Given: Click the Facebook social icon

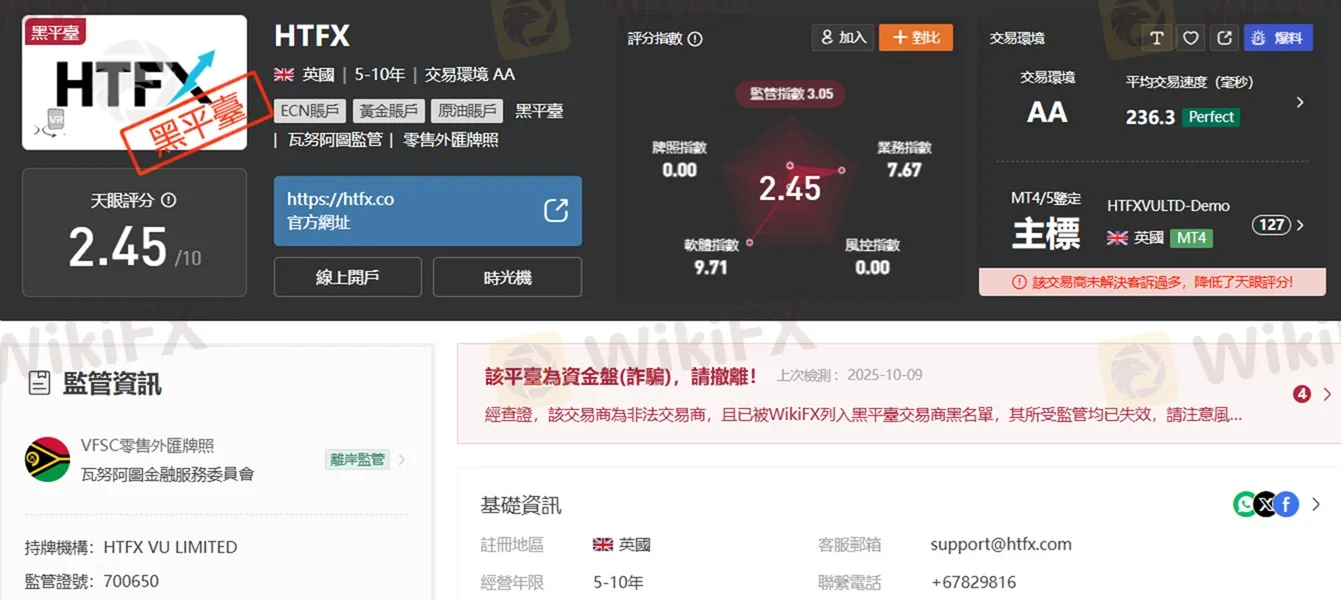Looking at the screenshot, I should pyautogui.click(x=1287, y=504).
